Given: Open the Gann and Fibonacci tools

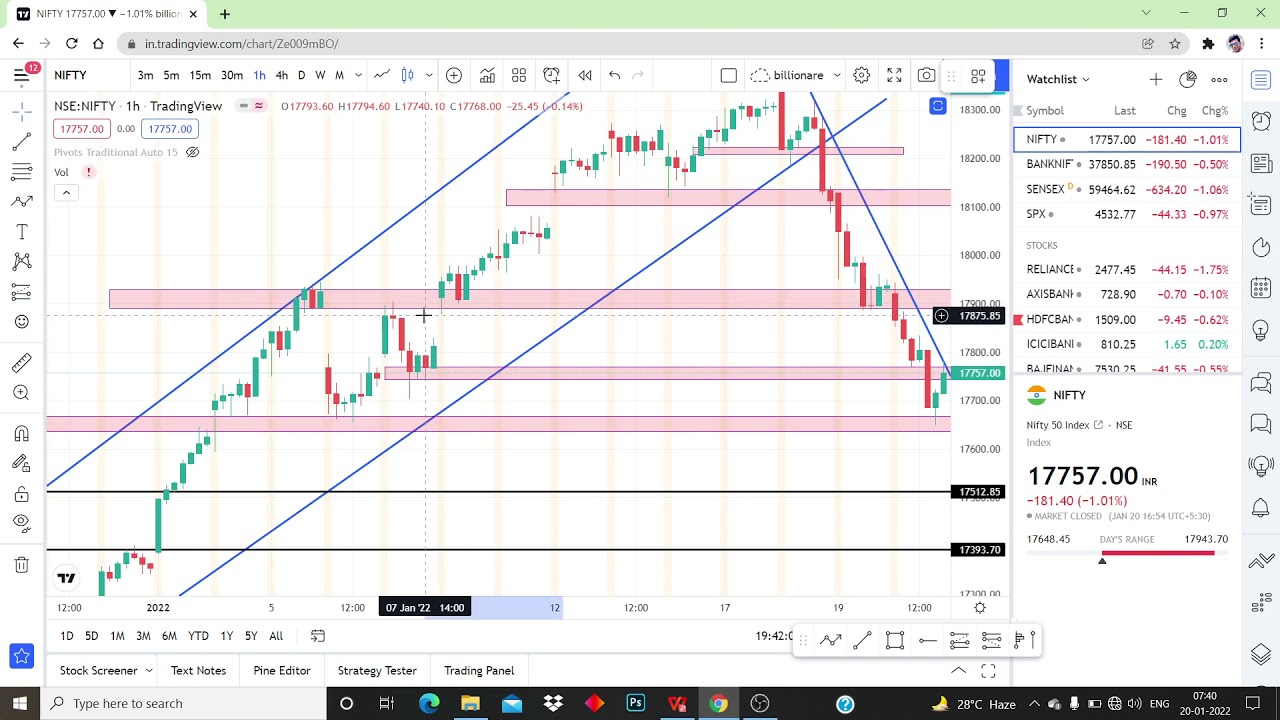Looking at the screenshot, I should [21, 171].
